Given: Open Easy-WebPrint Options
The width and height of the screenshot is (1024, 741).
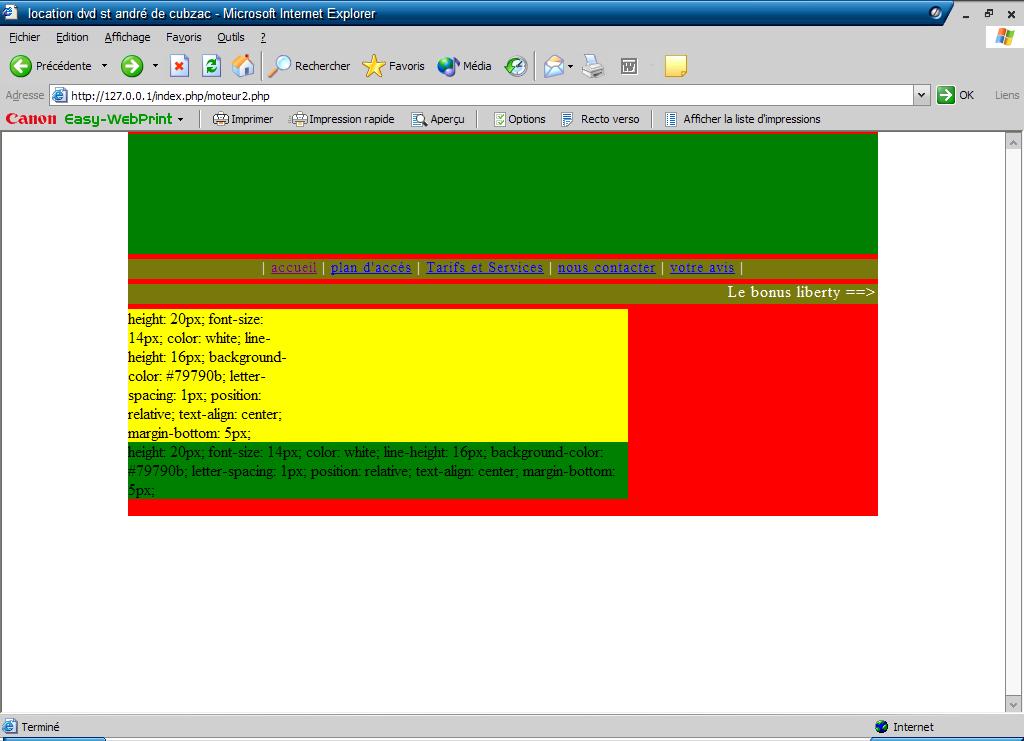Looking at the screenshot, I should tap(520, 119).
